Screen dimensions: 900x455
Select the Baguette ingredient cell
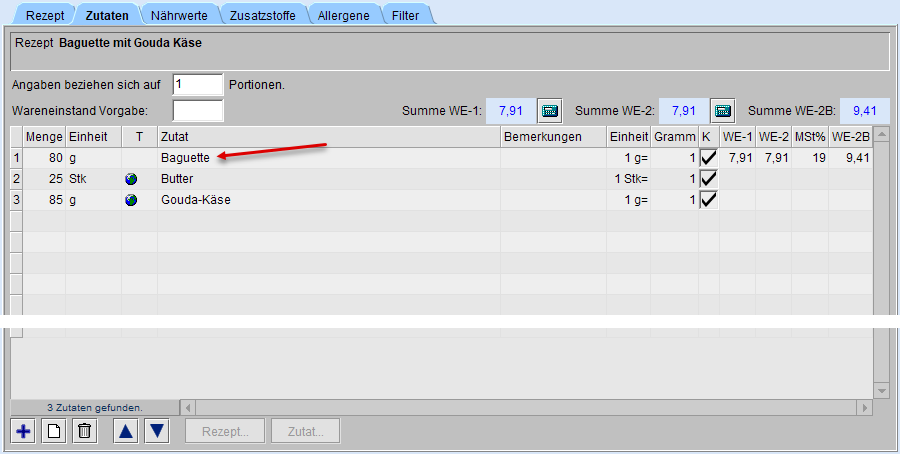click(329, 158)
